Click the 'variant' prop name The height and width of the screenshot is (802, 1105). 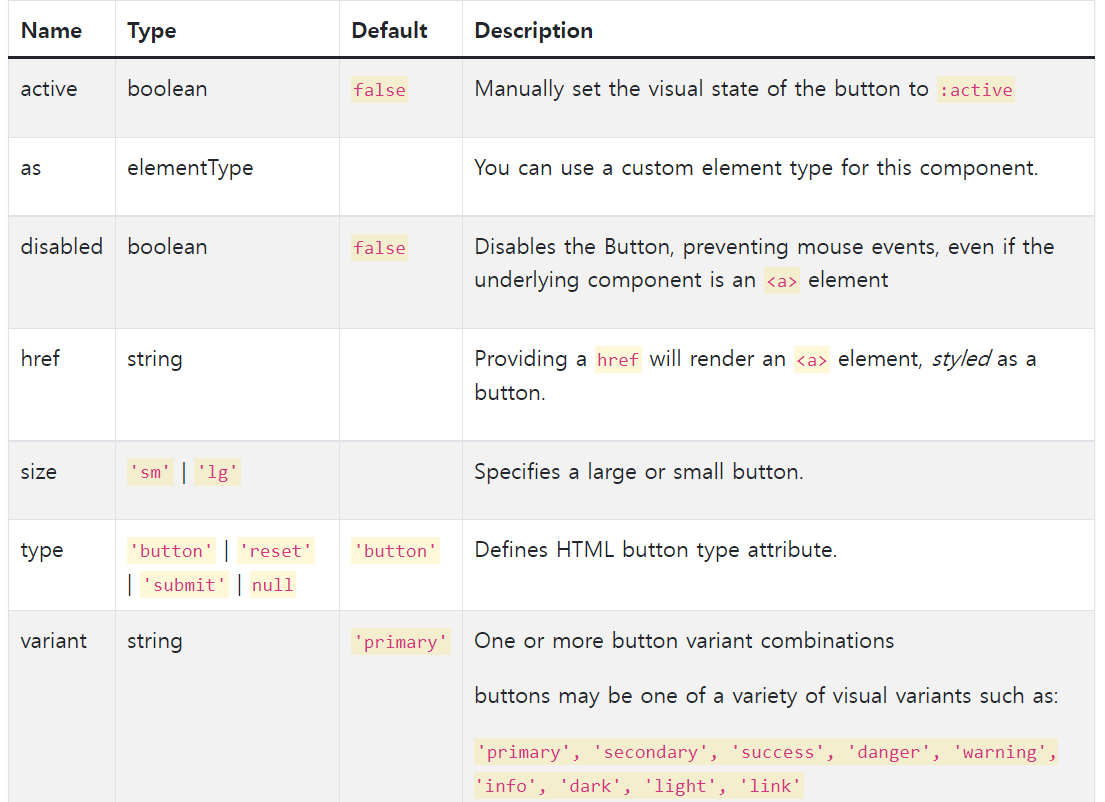click(54, 641)
